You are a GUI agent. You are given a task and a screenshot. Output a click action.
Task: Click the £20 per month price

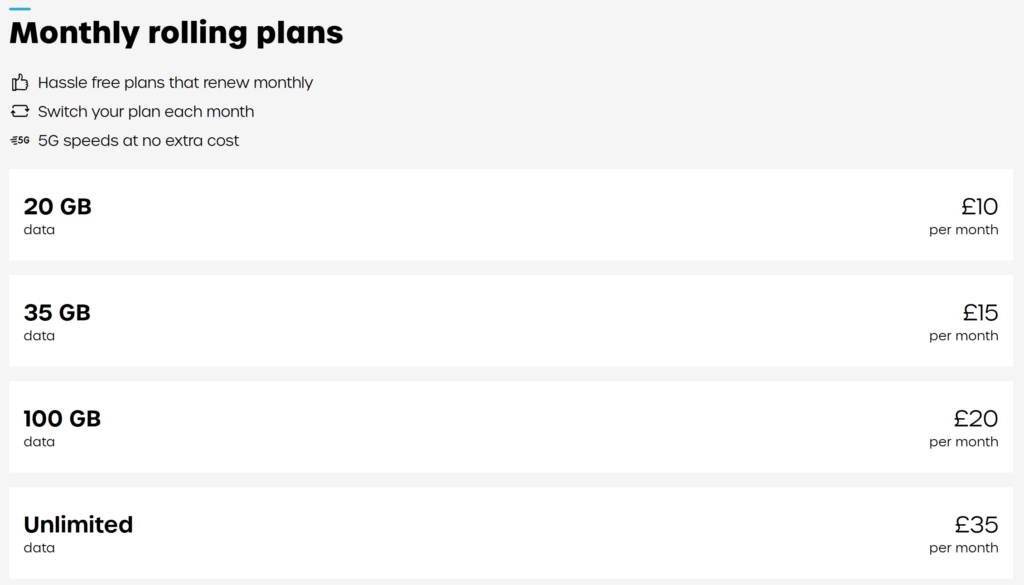[964, 428]
